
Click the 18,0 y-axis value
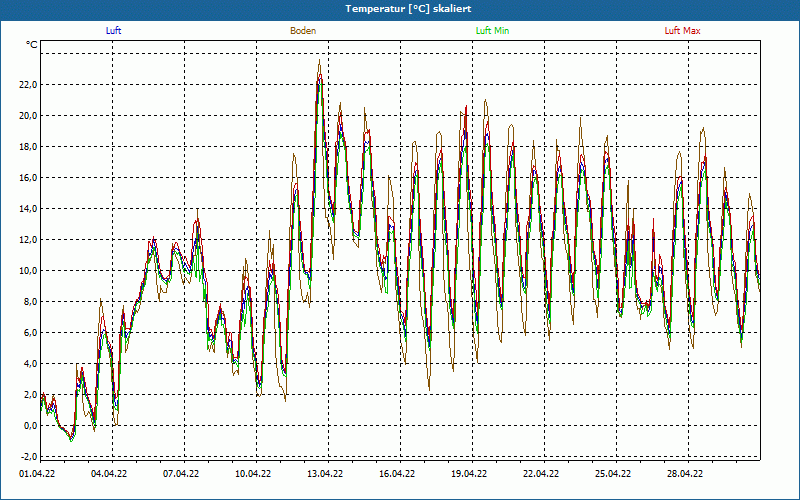click(x=28, y=147)
